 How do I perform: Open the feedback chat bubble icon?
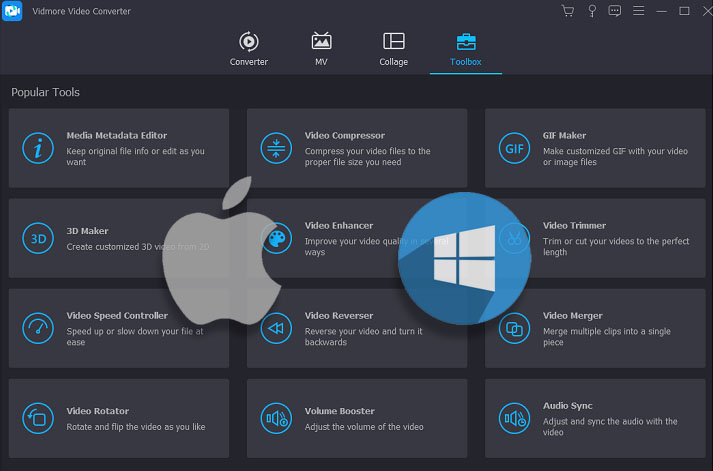pos(615,11)
